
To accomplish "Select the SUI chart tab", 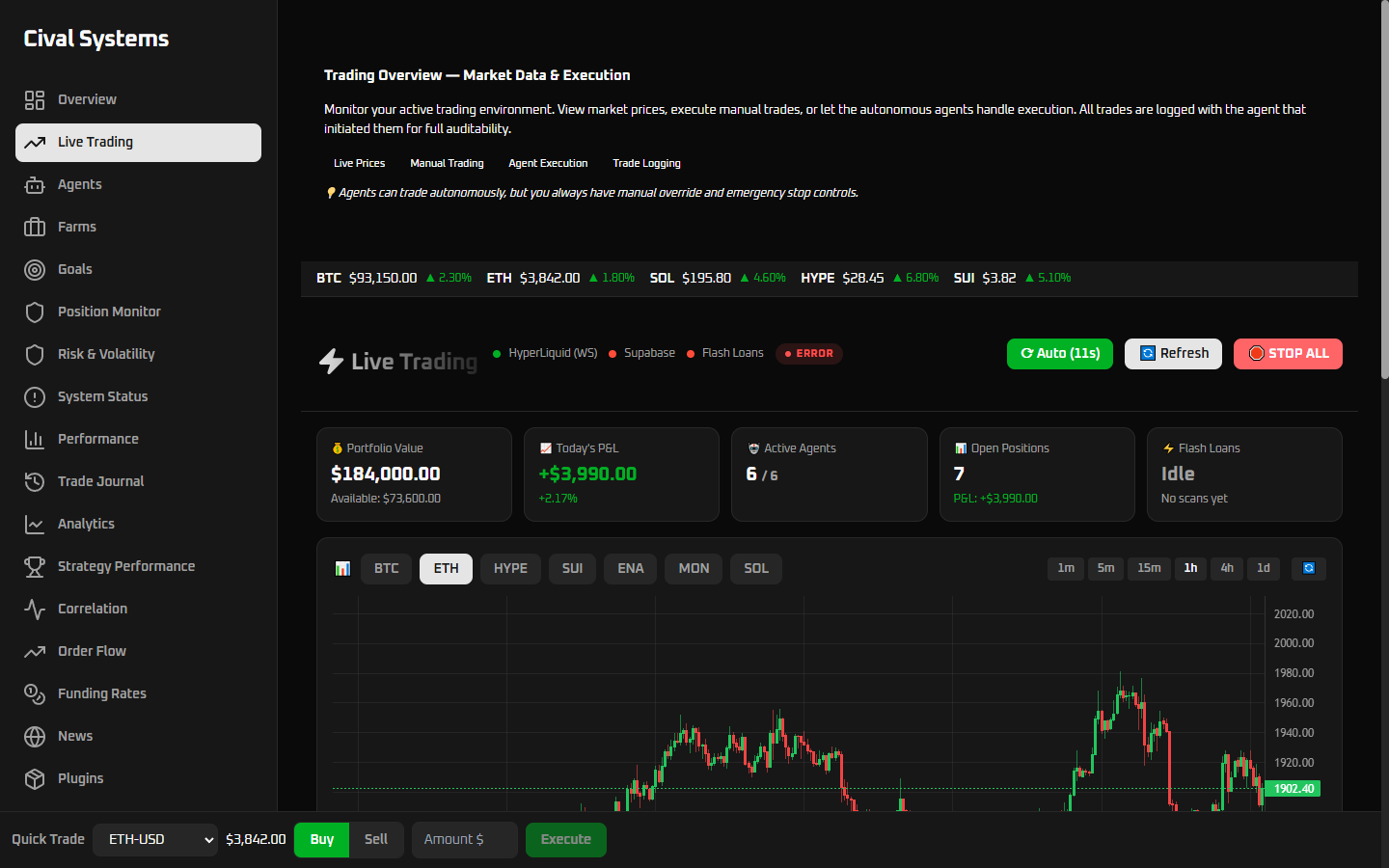I will 573,569.
